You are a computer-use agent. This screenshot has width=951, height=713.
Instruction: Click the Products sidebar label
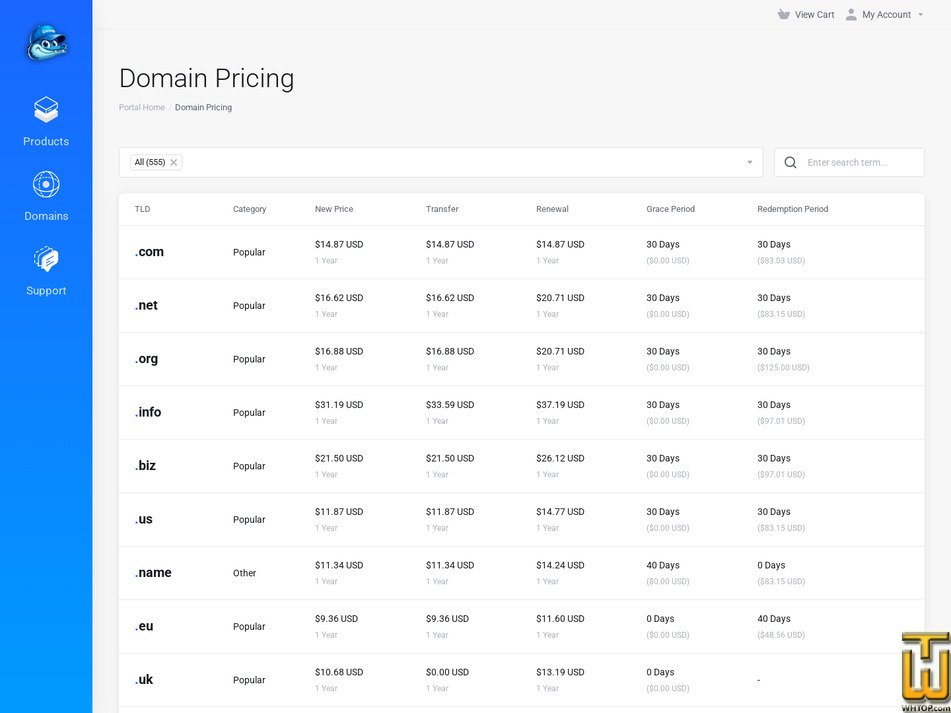46,142
